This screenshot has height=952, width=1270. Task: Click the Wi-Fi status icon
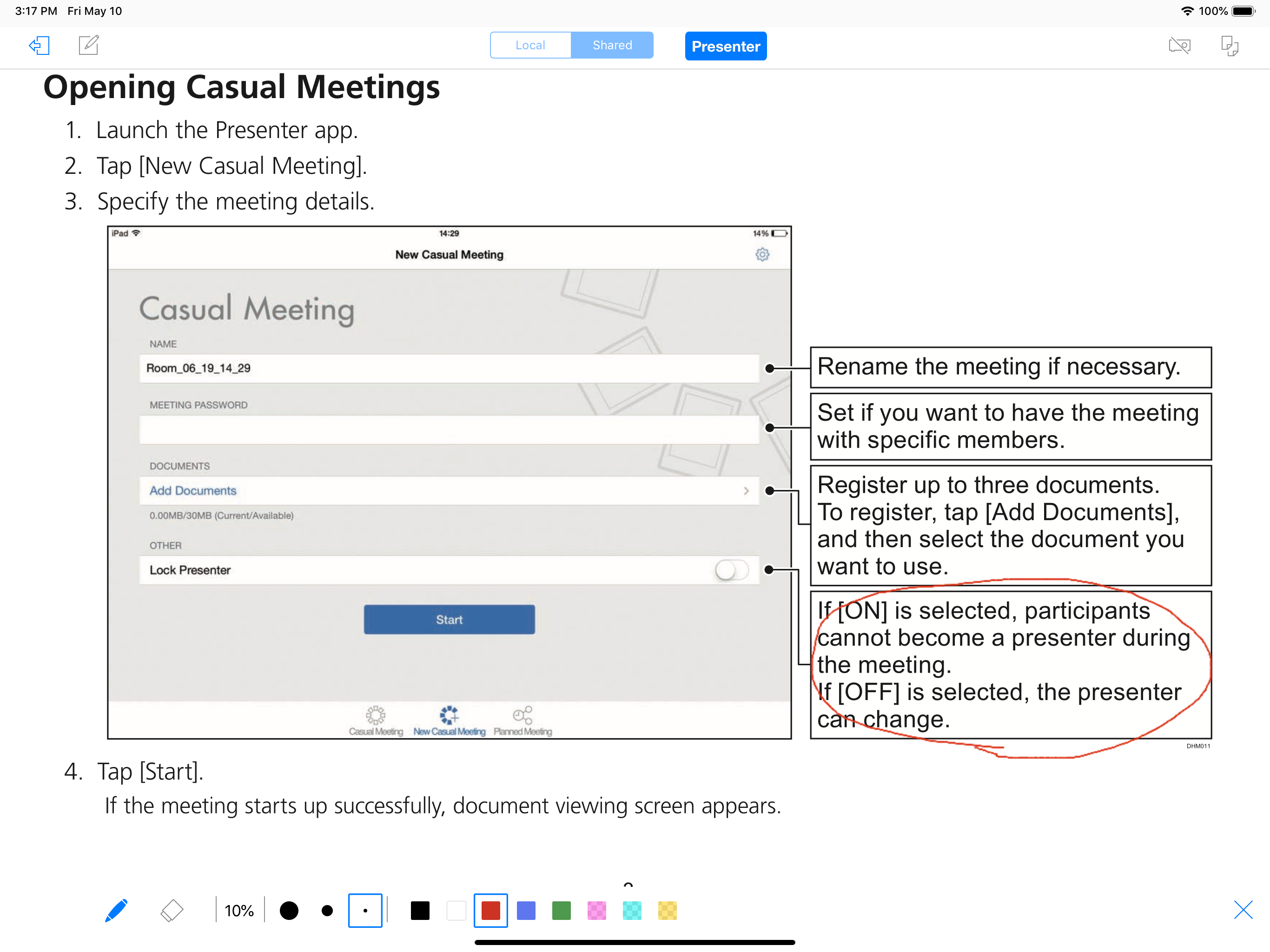point(1187,11)
